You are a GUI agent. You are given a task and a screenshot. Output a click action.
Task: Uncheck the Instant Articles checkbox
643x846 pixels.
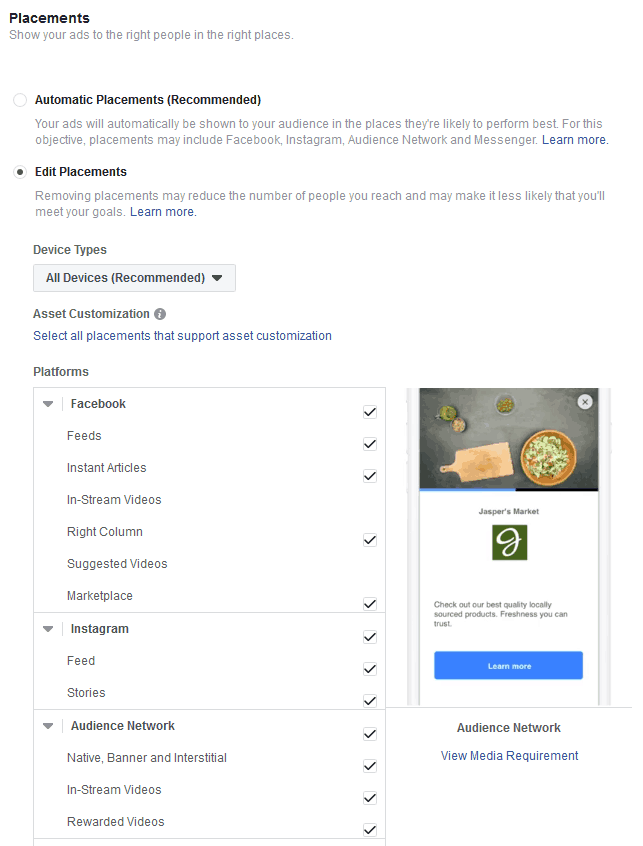(370, 476)
